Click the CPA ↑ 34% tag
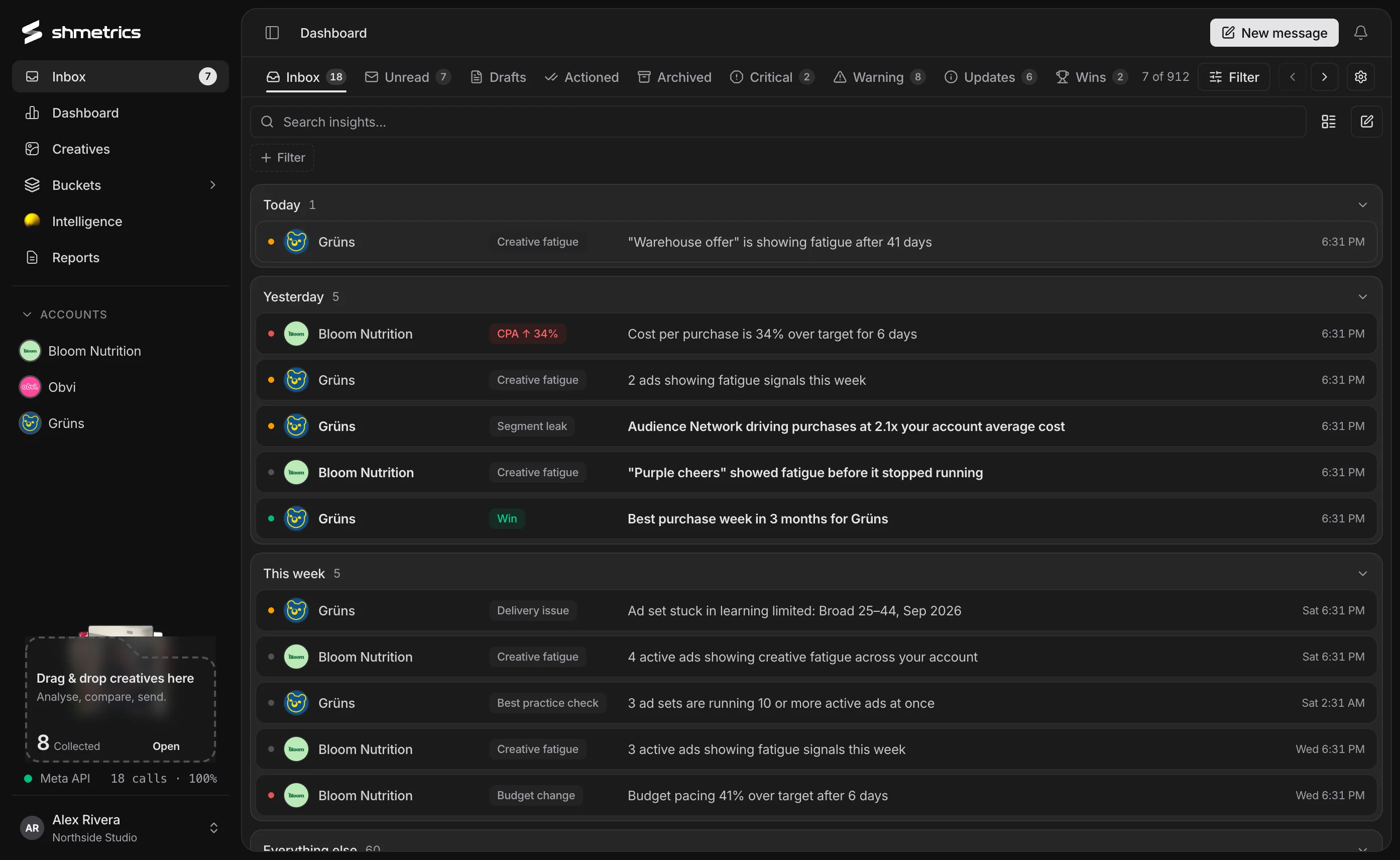1400x860 pixels. tap(527, 334)
